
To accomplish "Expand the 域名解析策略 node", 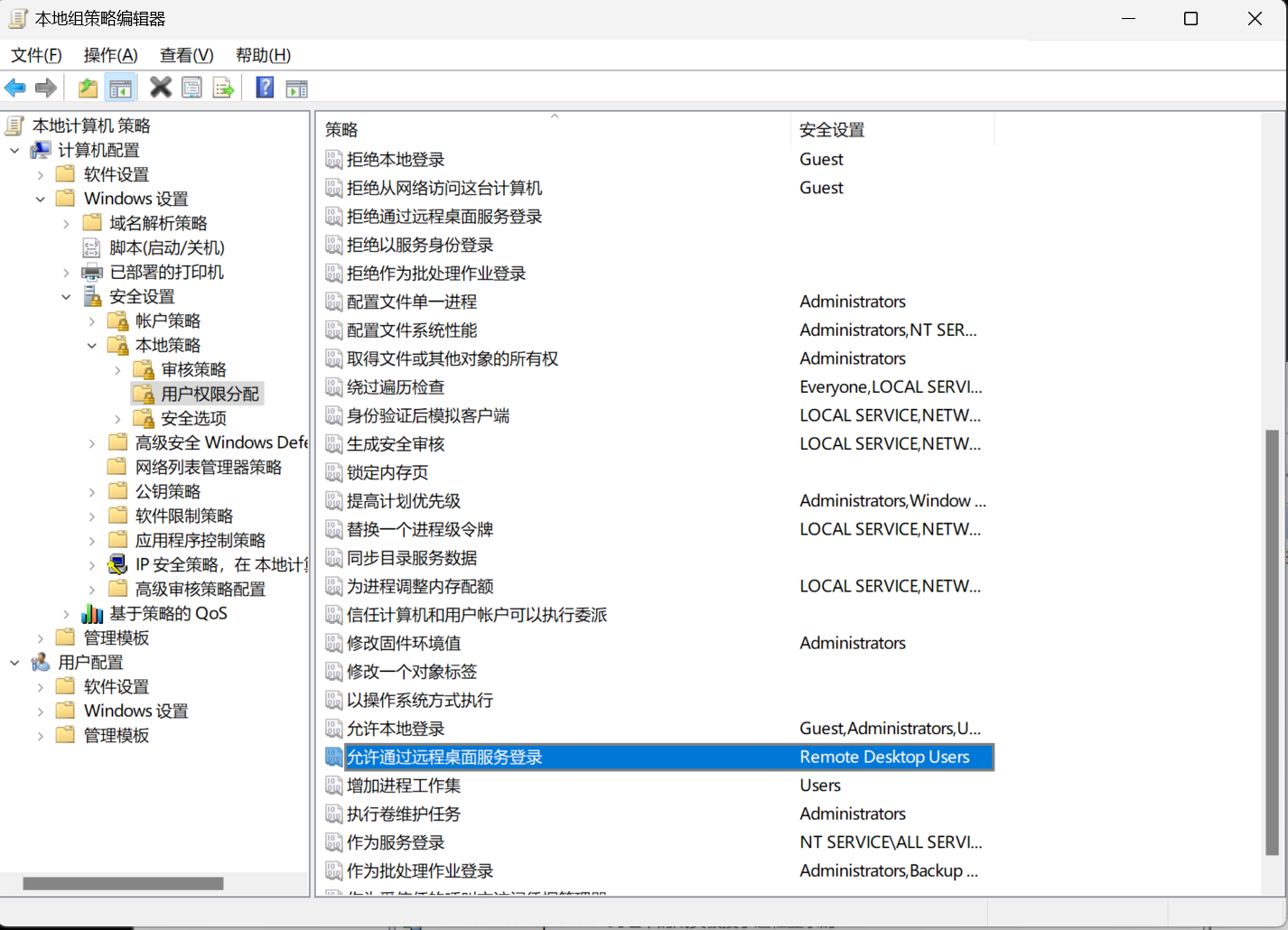I will [66, 223].
